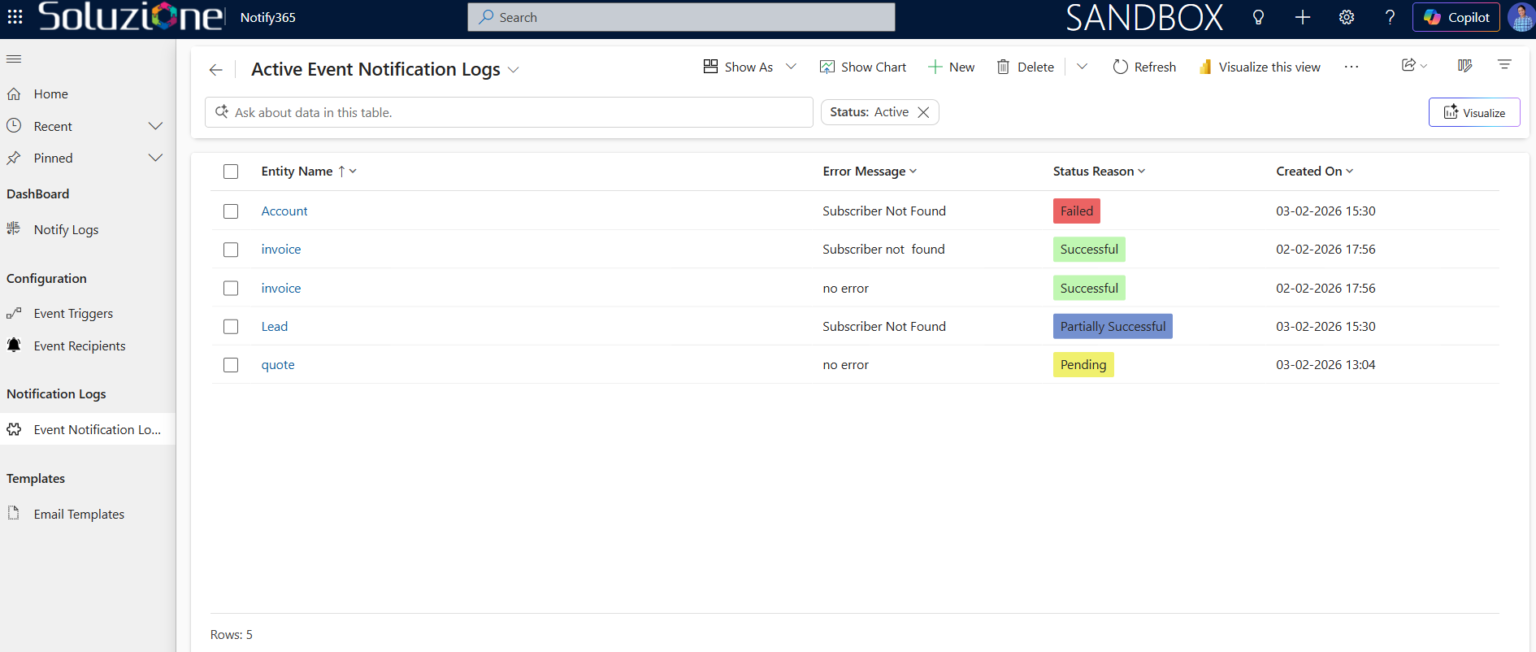Screen dimensions: 1536x652
Task: Tick the checkbox for Partially Successful row
Action: pos(231,326)
